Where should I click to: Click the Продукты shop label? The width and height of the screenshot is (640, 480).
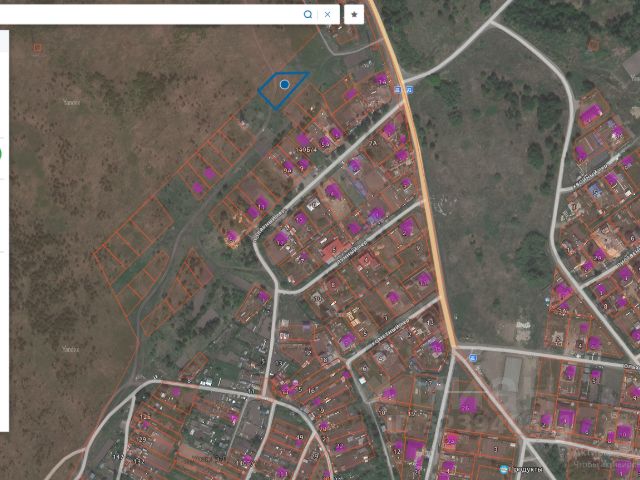click(527, 470)
